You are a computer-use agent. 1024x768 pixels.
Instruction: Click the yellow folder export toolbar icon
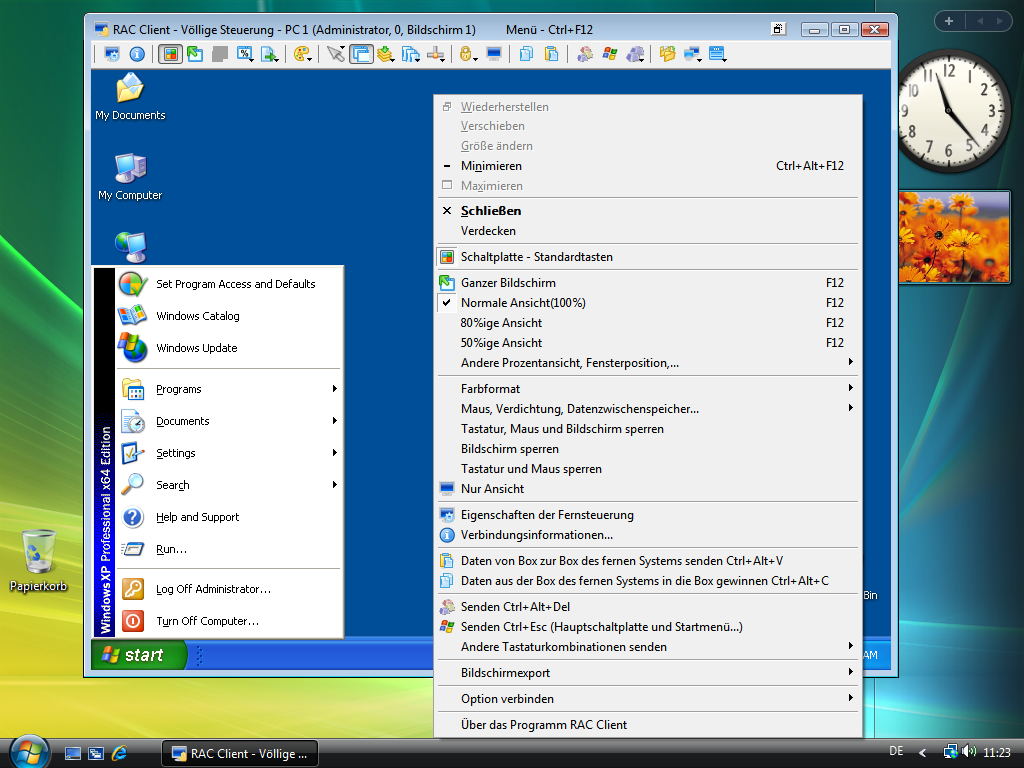point(667,54)
